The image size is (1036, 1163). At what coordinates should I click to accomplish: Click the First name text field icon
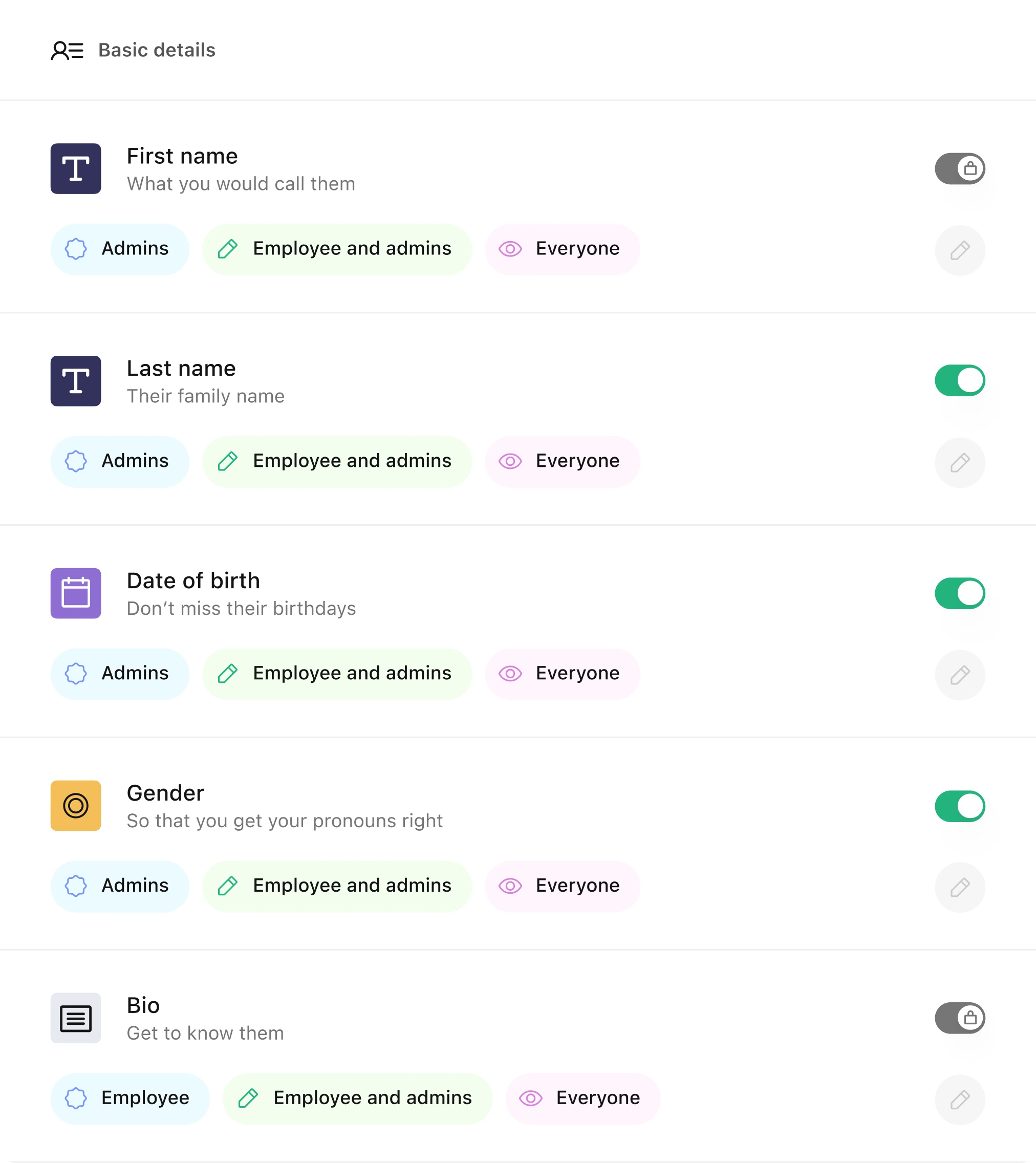pyautogui.click(x=76, y=168)
